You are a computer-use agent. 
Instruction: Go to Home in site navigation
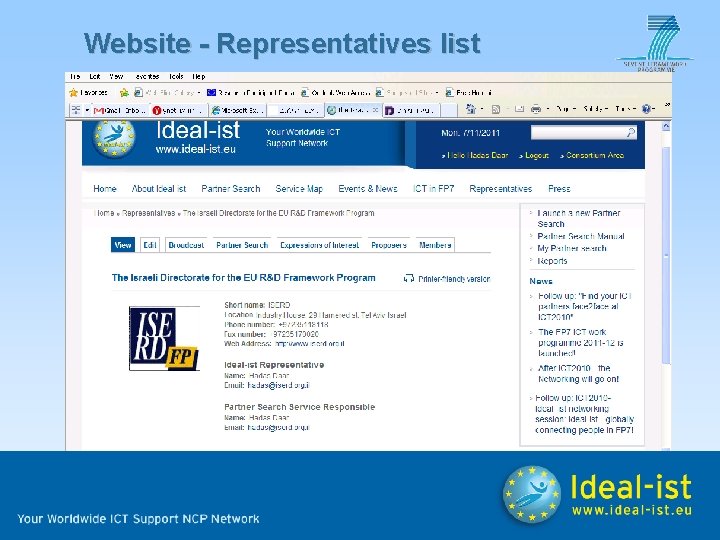point(105,189)
